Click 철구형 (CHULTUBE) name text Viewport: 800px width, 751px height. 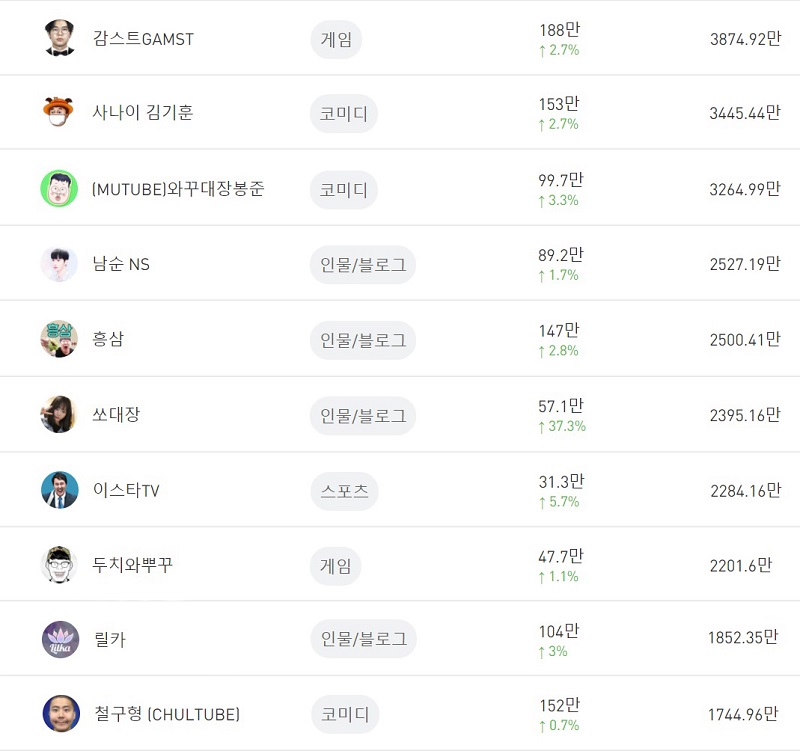167,714
